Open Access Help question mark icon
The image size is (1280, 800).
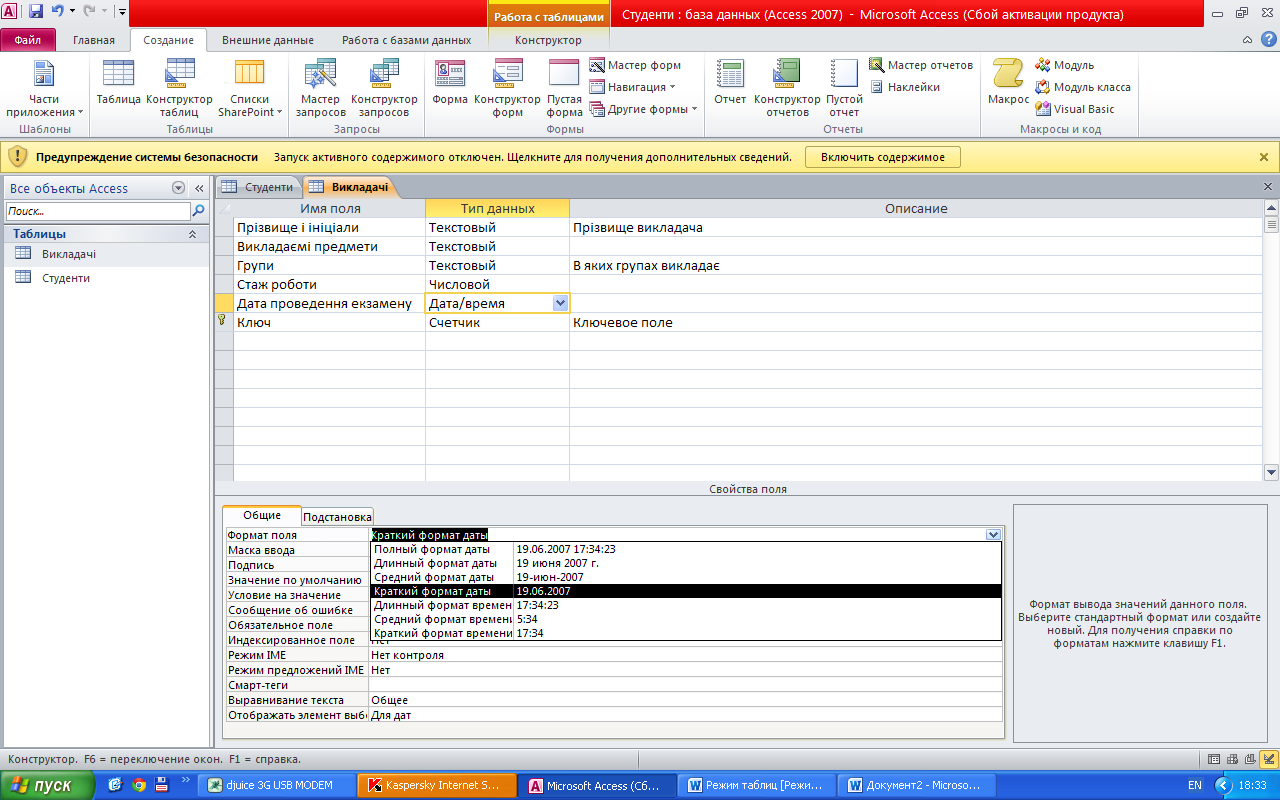(1268, 40)
